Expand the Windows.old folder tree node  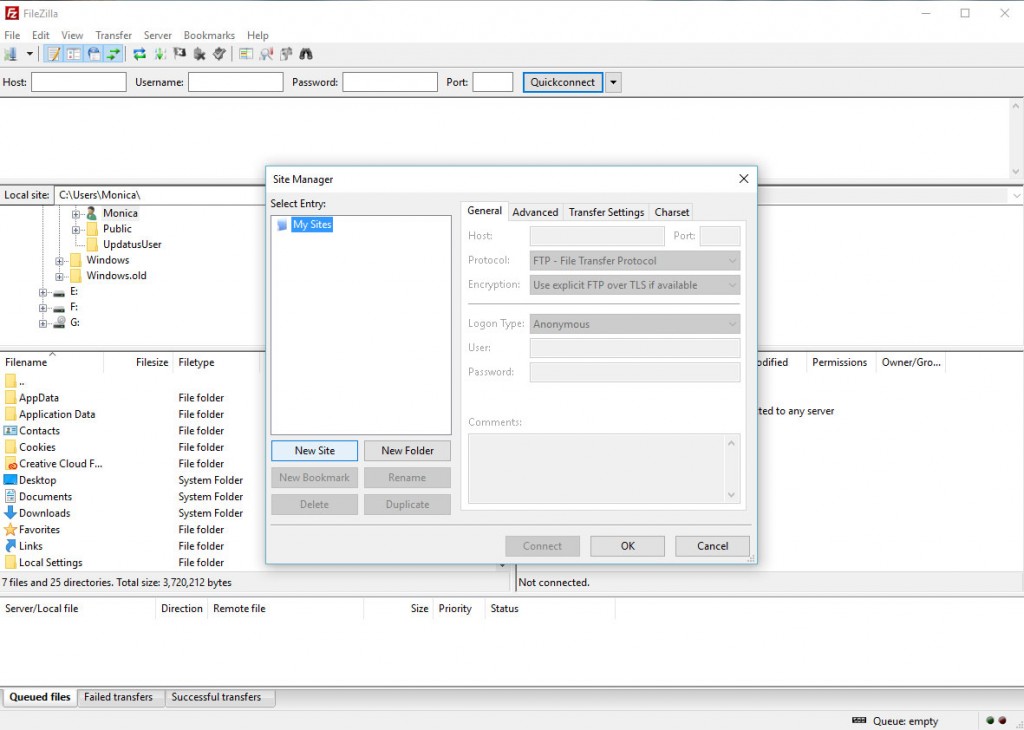(59, 276)
